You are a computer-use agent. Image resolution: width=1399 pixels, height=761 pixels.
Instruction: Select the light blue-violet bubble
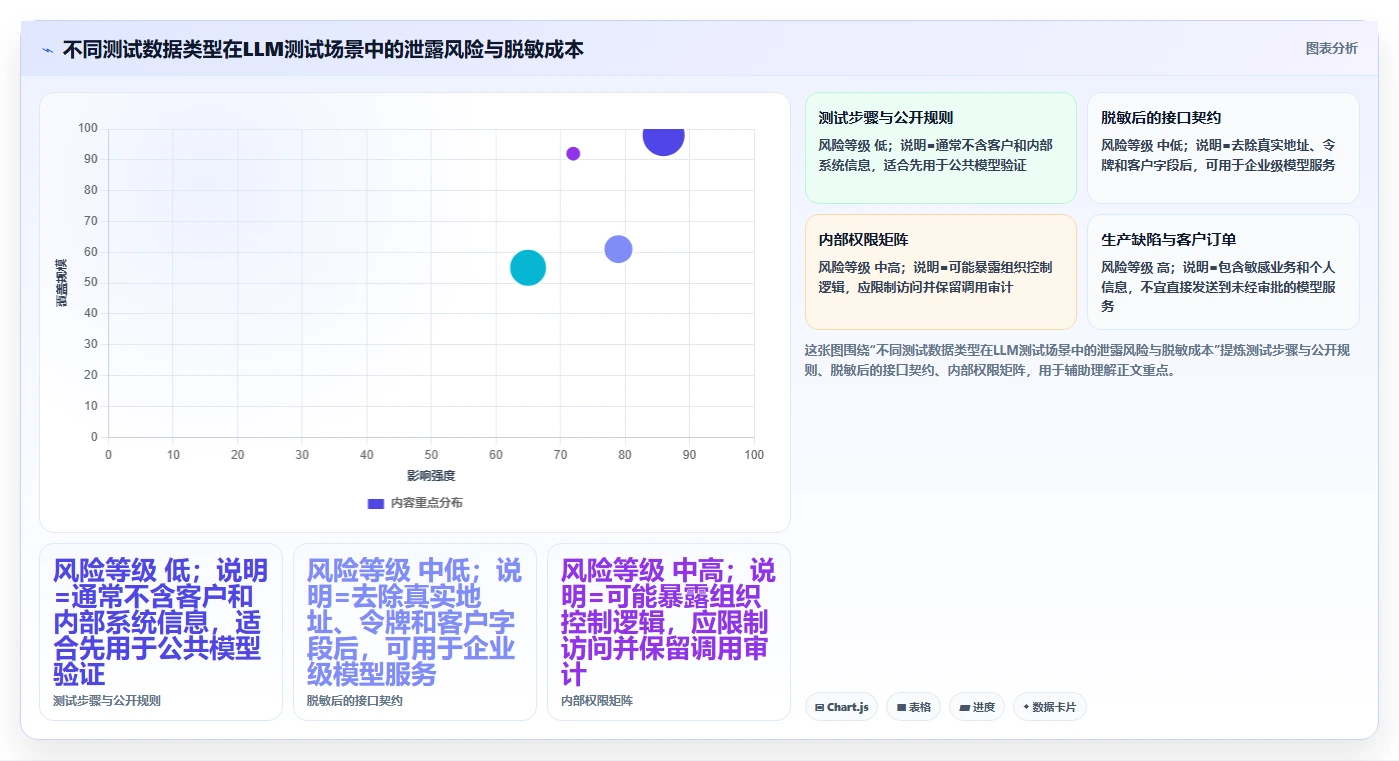pyautogui.click(x=618, y=249)
